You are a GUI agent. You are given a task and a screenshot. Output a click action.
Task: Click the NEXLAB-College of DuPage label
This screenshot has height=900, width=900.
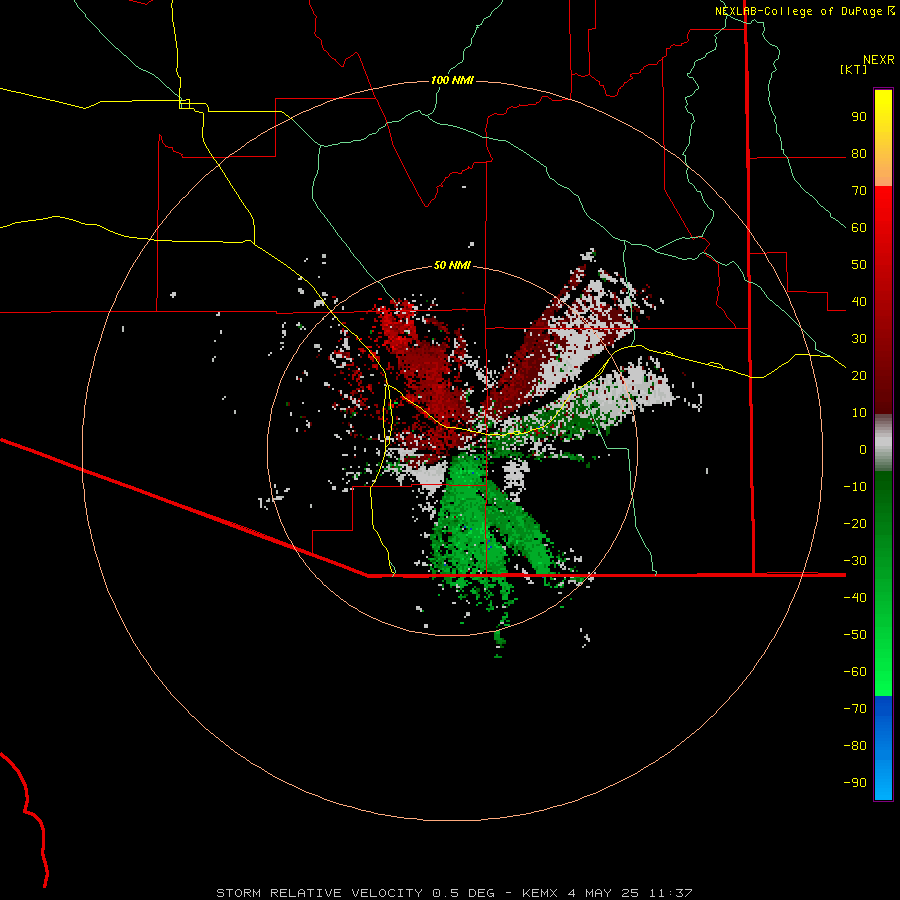click(x=799, y=11)
